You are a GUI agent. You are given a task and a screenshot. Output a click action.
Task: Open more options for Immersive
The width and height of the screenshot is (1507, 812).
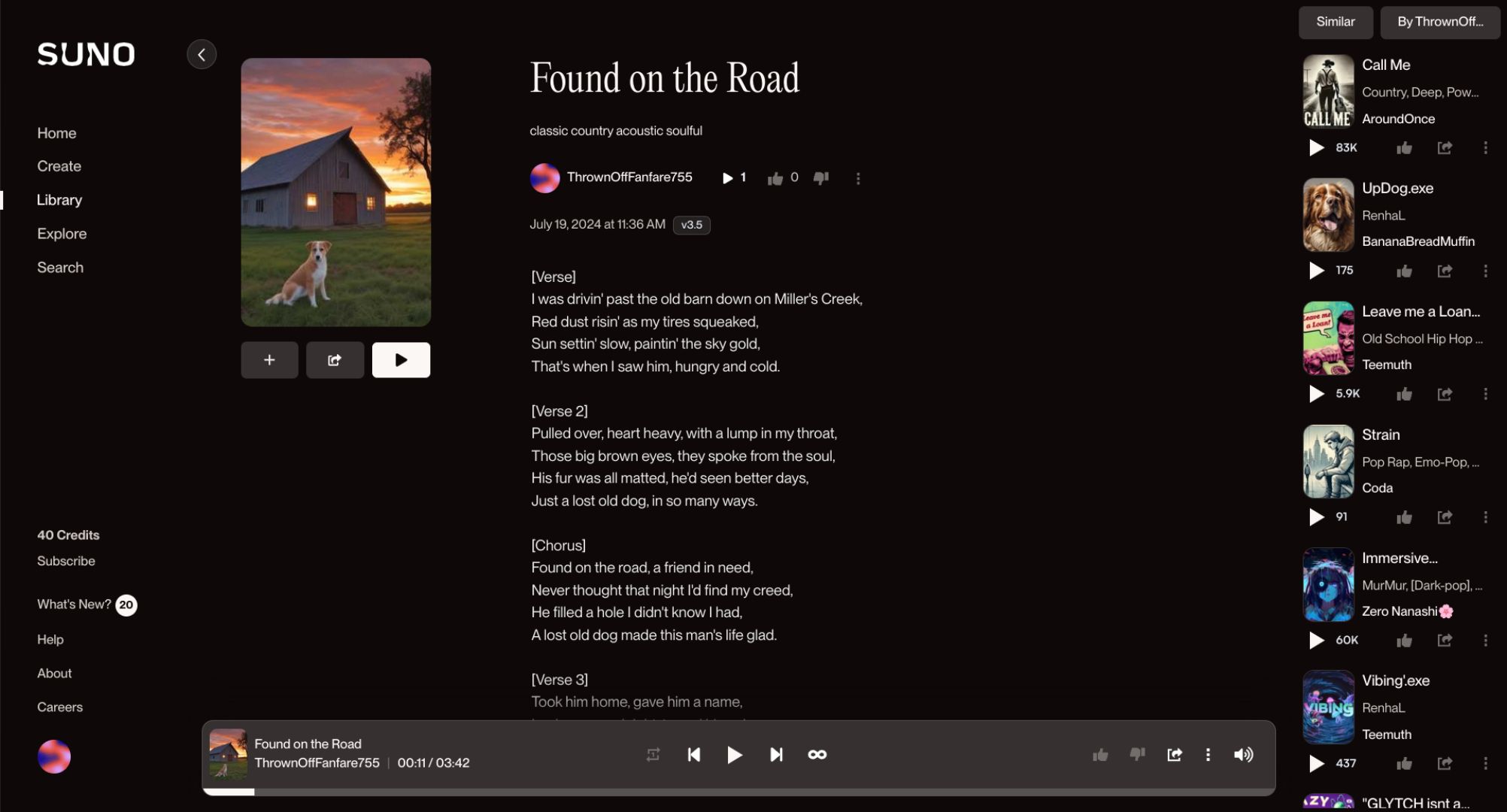1485,641
